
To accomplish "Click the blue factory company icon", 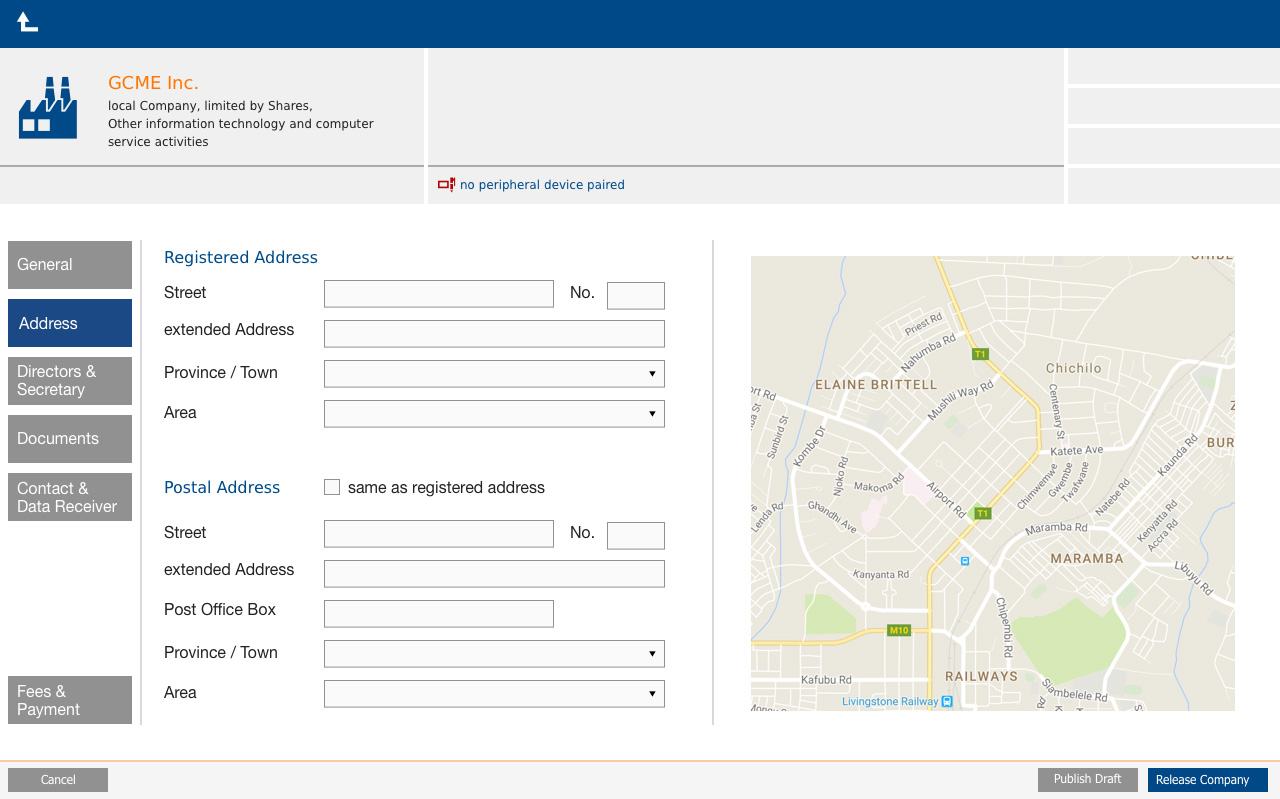I will [47, 108].
